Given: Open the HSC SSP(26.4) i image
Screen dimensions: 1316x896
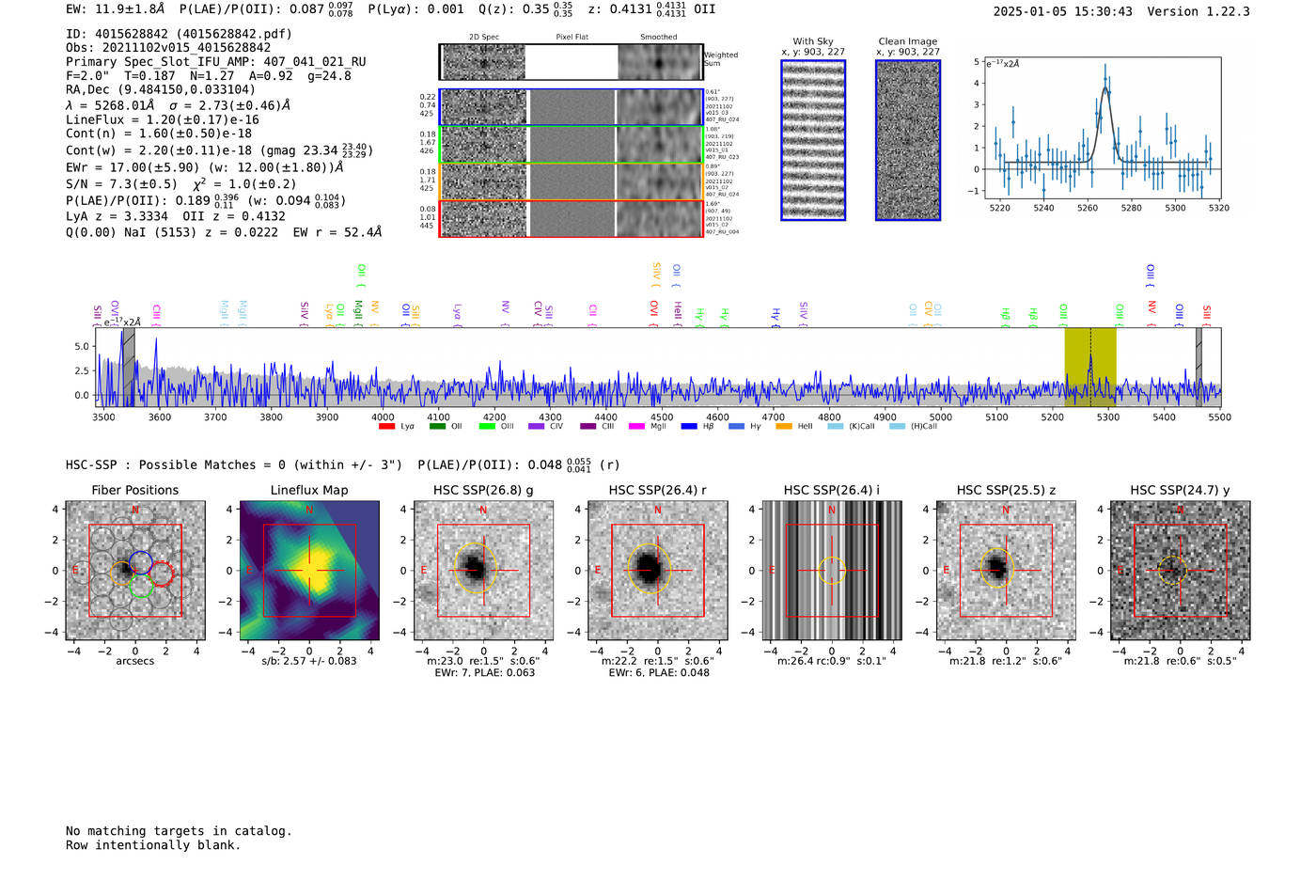Looking at the screenshot, I should click(x=832, y=571).
